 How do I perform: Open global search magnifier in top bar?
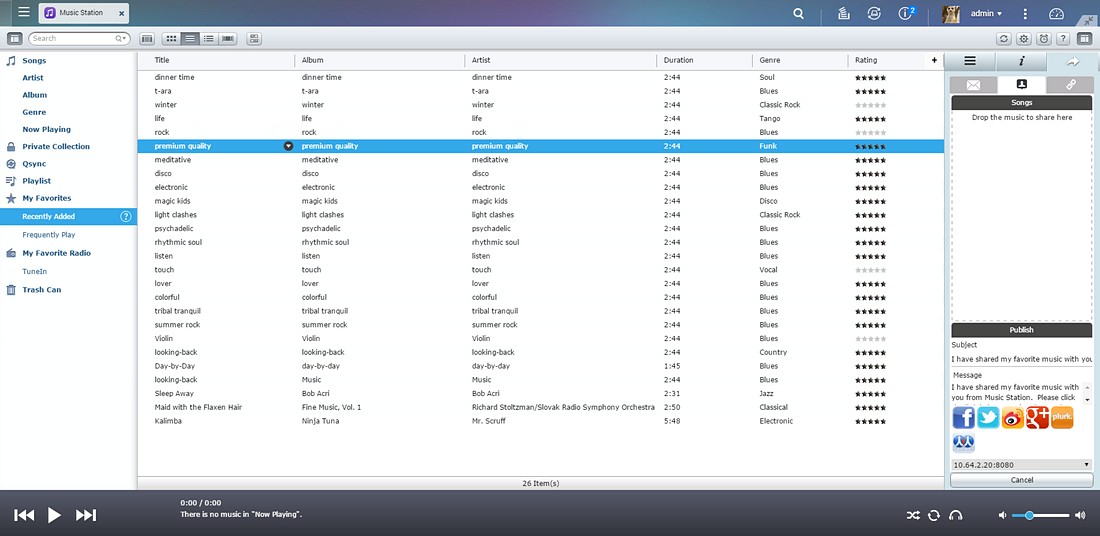tap(798, 13)
